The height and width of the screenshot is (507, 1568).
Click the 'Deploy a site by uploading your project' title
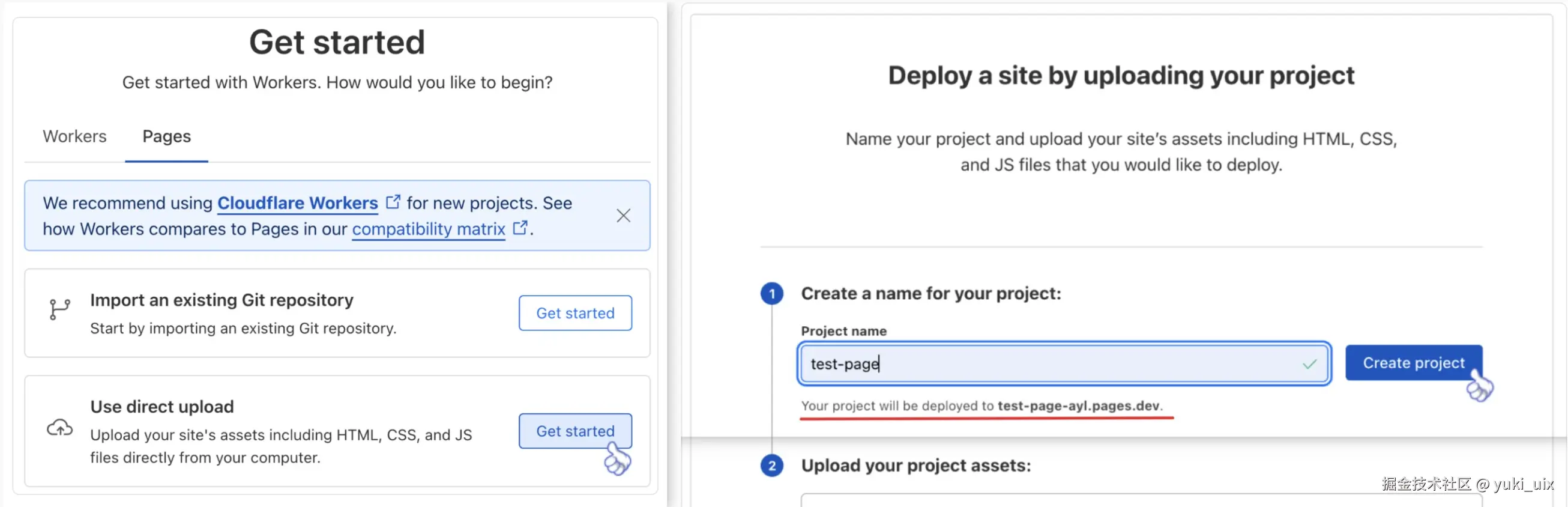[x=1121, y=76]
